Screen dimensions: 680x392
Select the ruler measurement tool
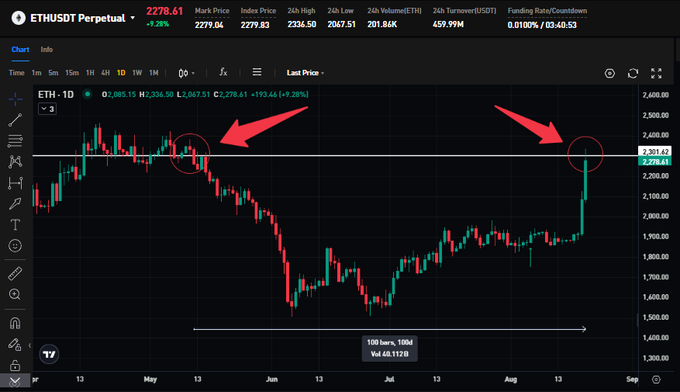(15, 274)
